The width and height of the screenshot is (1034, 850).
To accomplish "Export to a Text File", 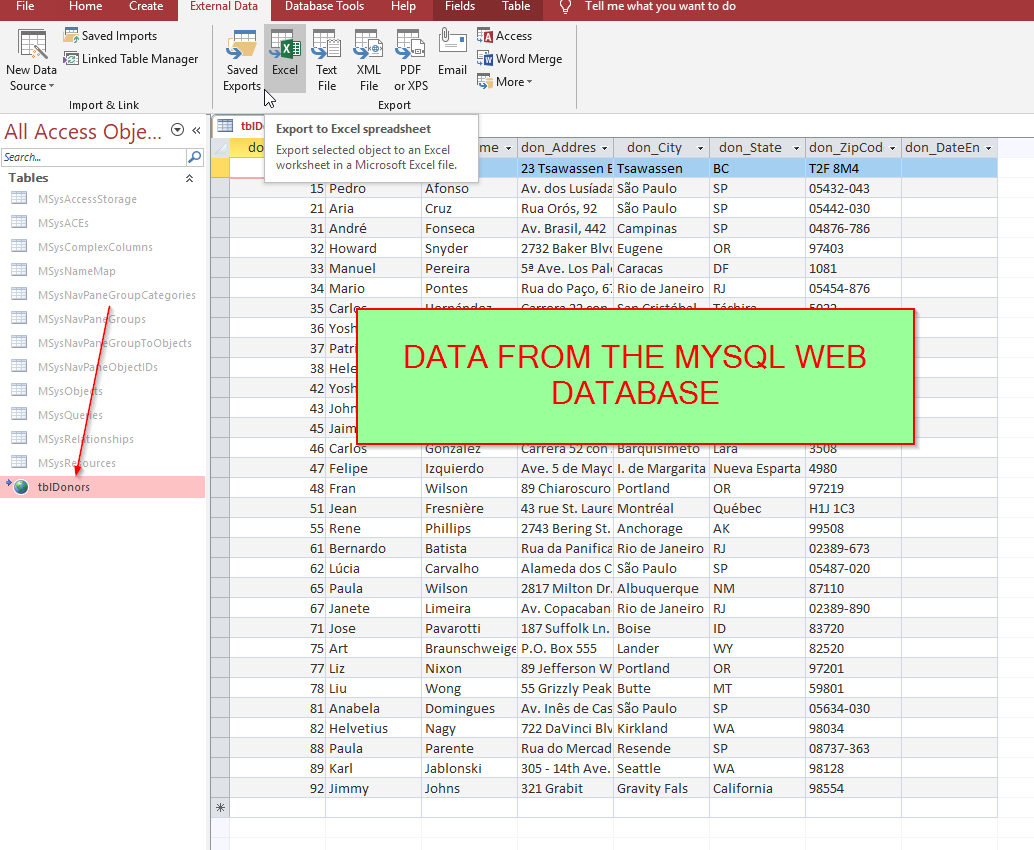I will click(326, 61).
